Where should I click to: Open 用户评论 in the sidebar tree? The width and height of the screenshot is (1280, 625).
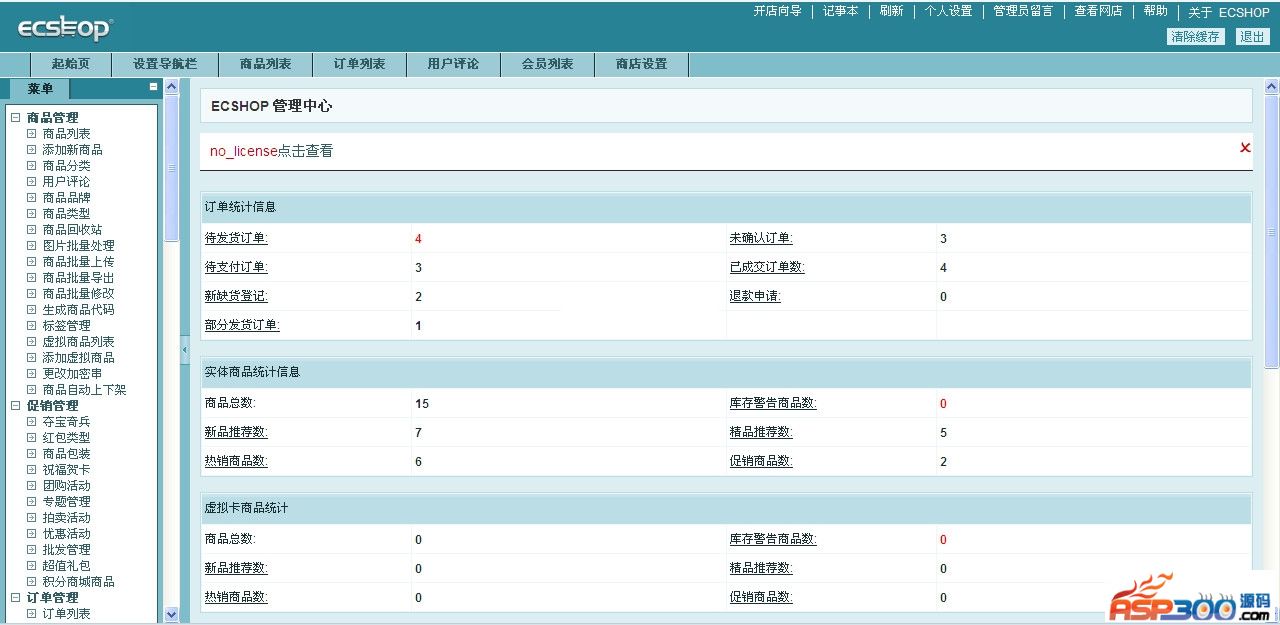[66, 182]
